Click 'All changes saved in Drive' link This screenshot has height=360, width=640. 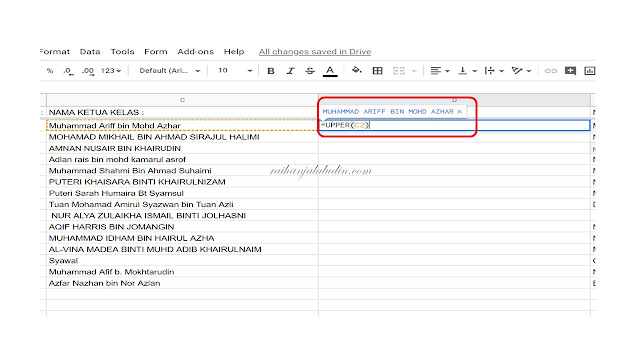click(x=315, y=52)
